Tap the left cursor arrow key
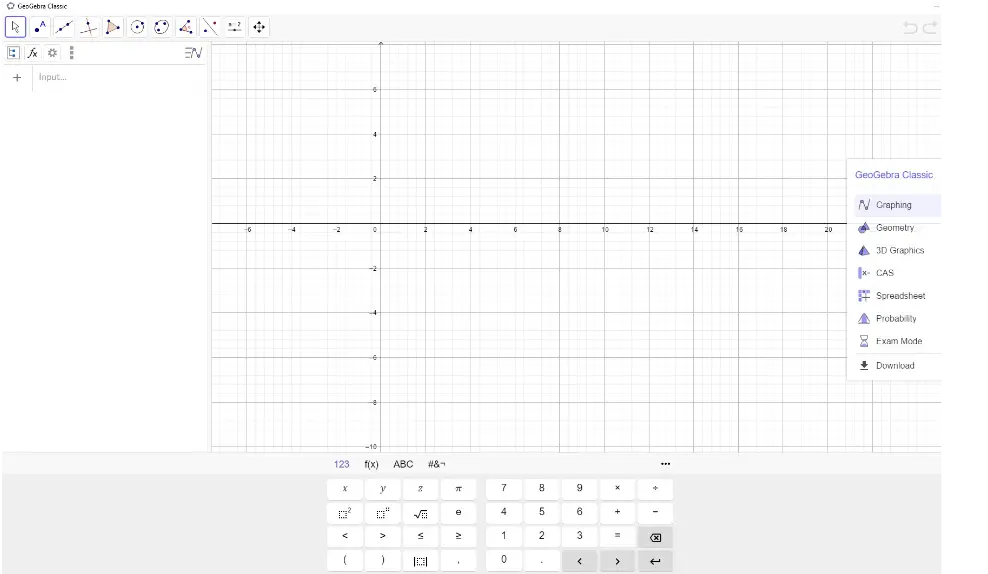Viewport: 988px width, 574px height. [579, 561]
